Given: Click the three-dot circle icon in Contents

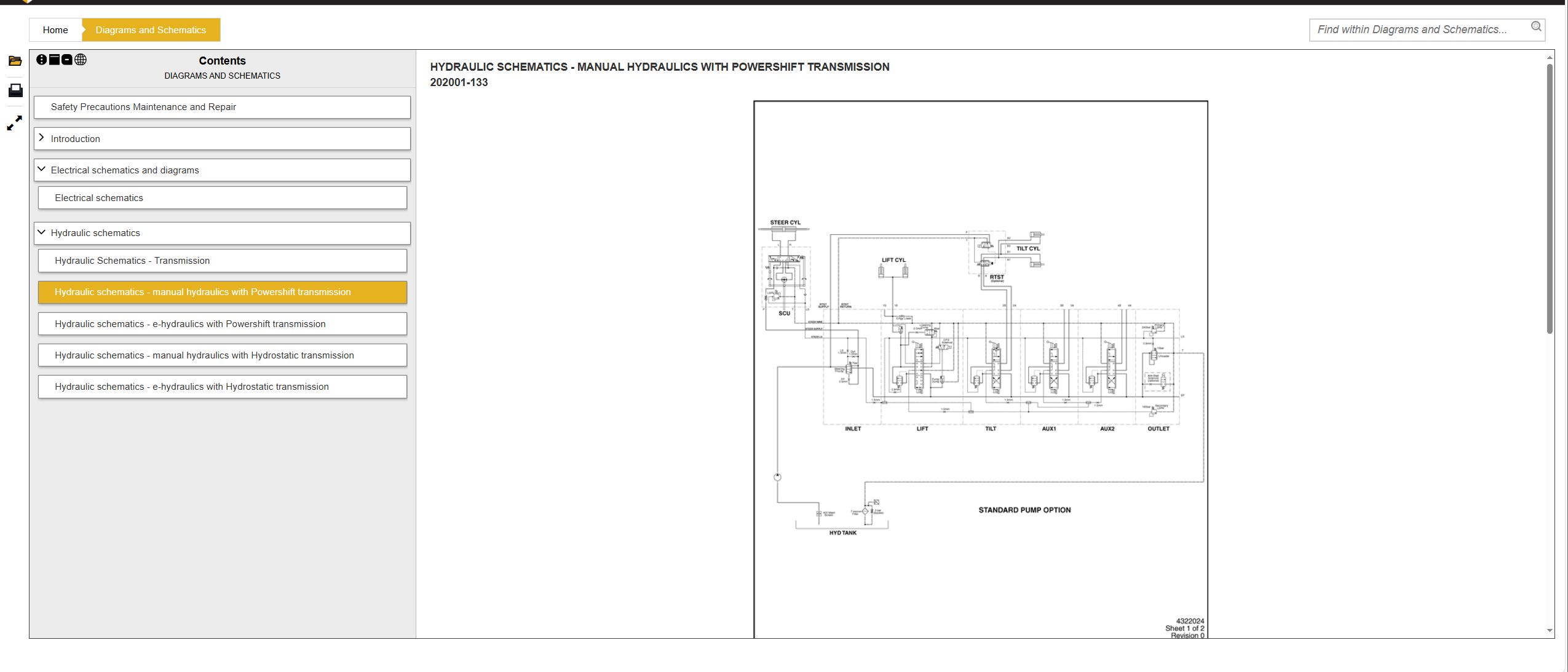Looking at the screenshot, I should 41,60.
